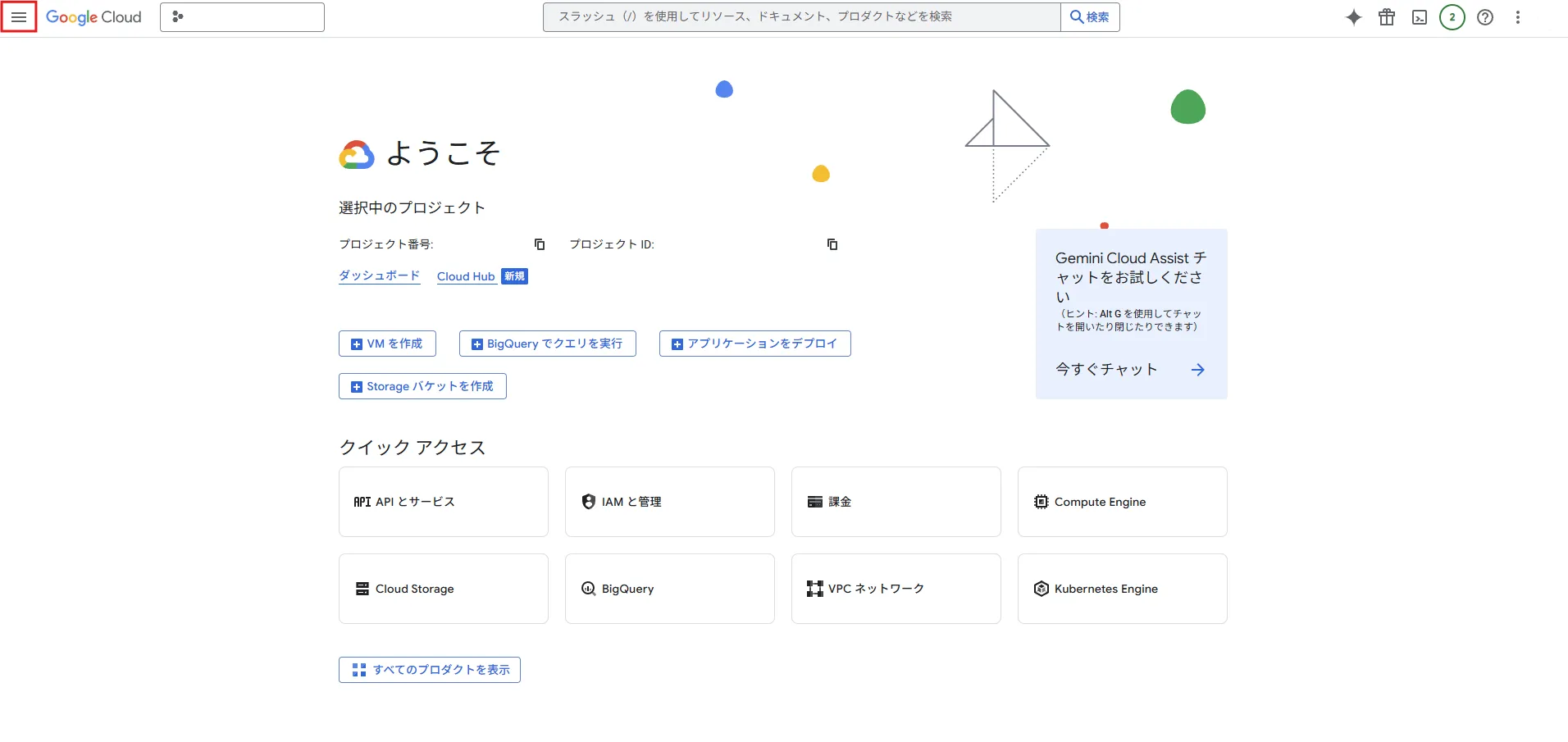Open the free trial gift icon
Image resolution: width=1568 pixels, height=742 pixels.
point(1387,17)
